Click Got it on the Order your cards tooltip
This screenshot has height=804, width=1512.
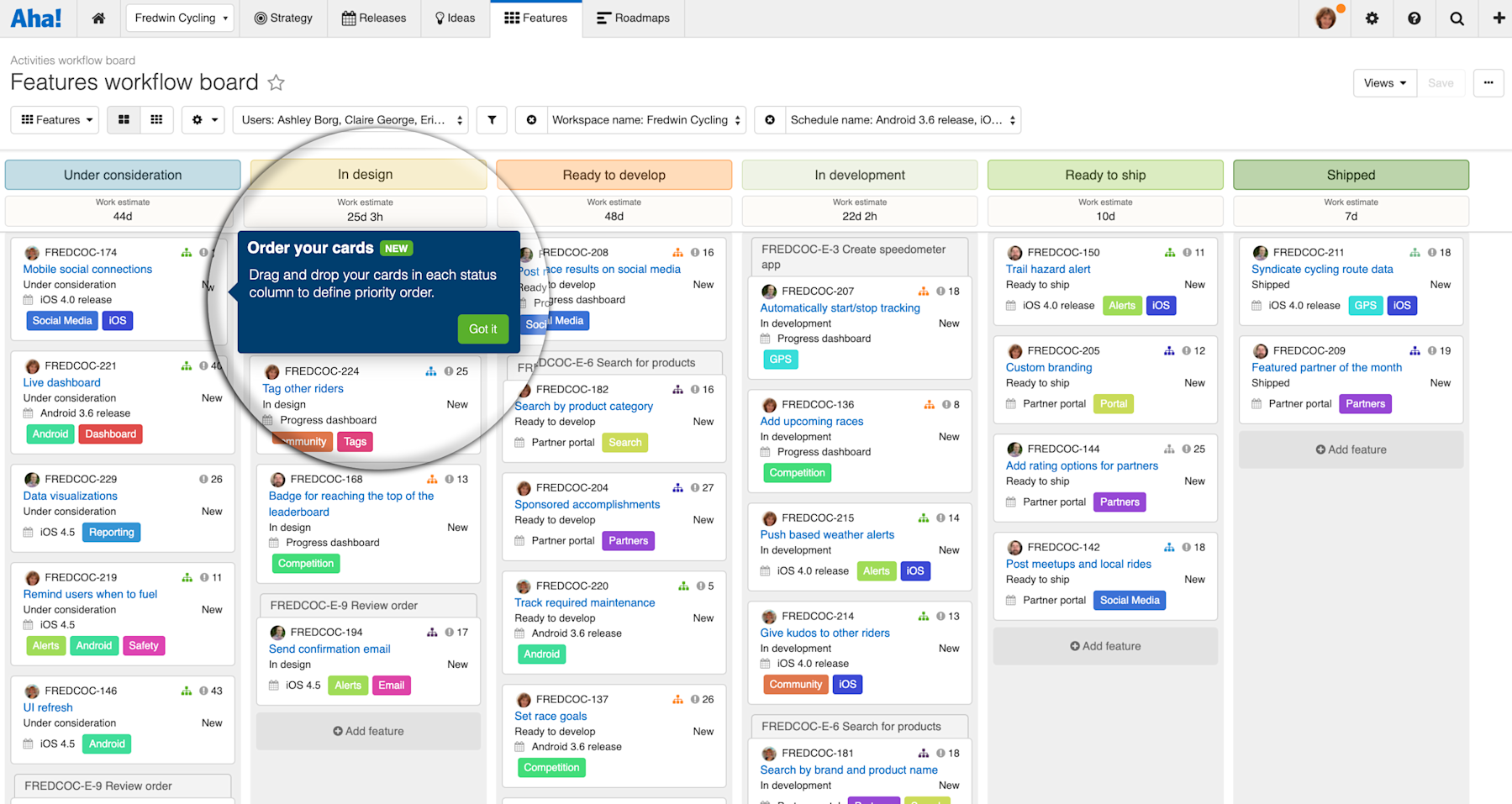(482, 329)
